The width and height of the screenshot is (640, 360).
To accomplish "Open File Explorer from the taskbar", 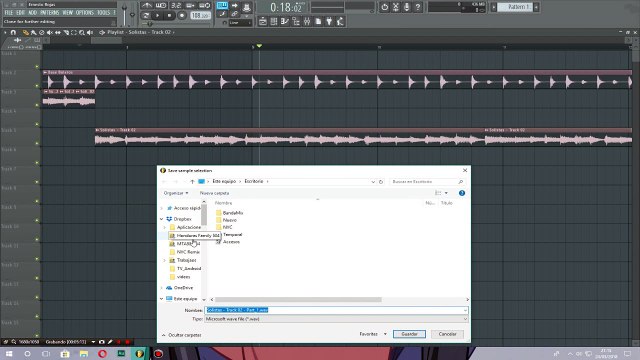I will (x=84, y=354).
